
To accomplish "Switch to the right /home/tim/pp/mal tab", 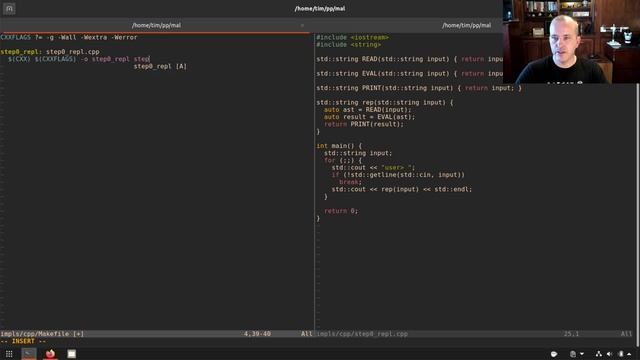I will click(x=466, y=25).
